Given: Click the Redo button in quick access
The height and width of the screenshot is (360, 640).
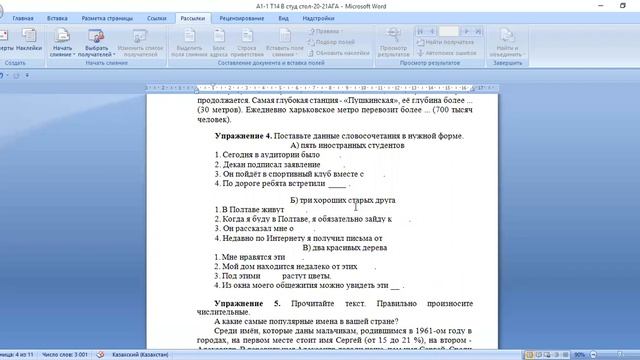Looking at the screenshot, I should pyautogui.click(x=16, y=76).
